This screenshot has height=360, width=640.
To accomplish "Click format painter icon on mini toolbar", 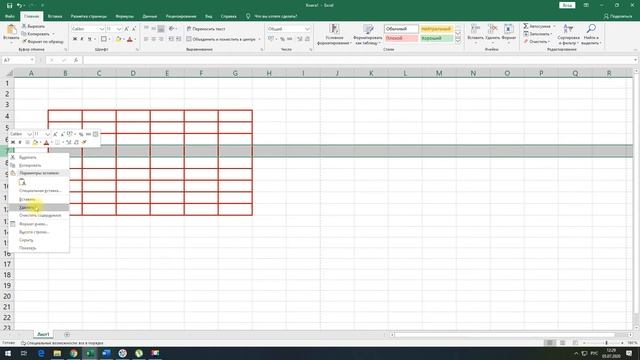I will [84, 142].
